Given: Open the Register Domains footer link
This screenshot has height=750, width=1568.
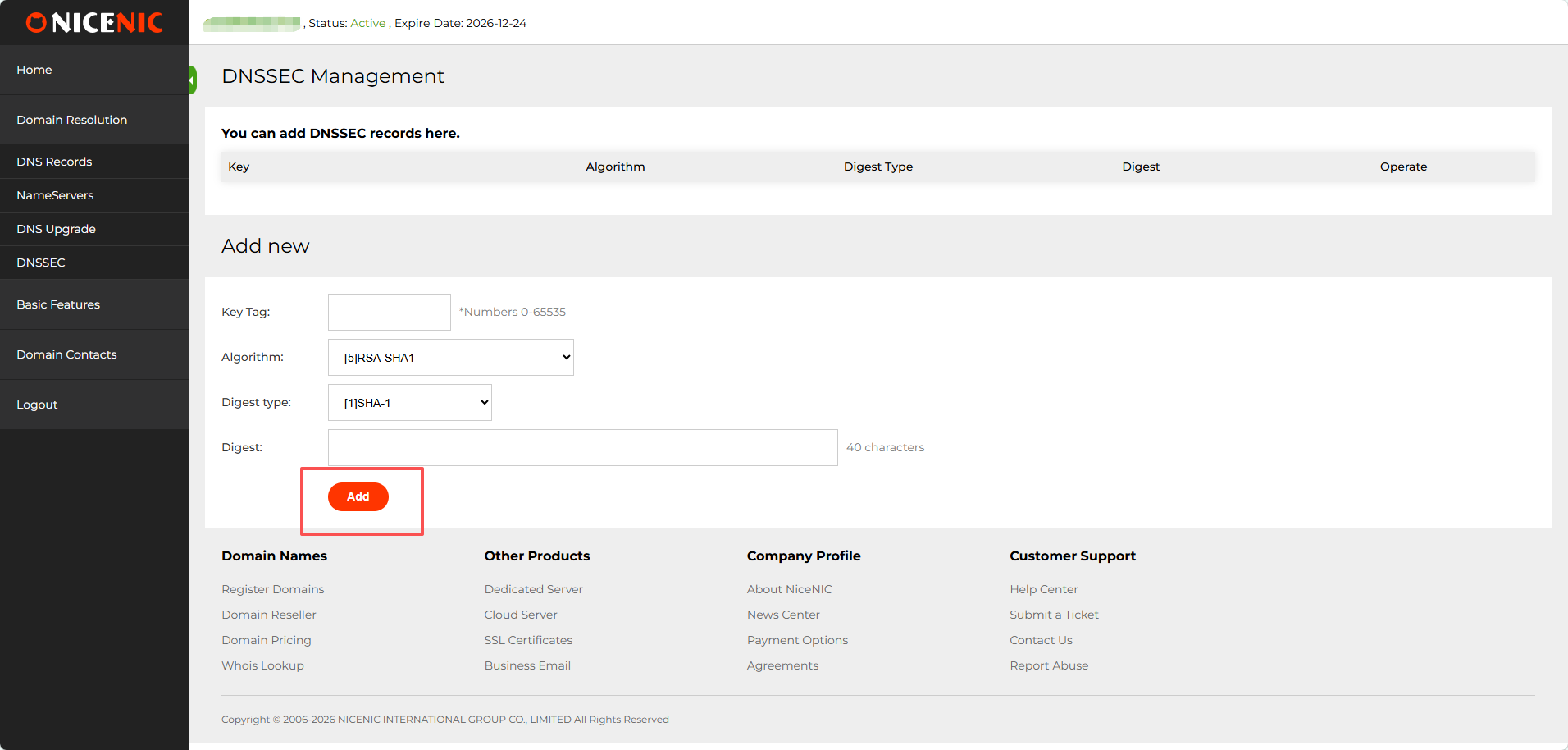Looking at the screenshot, I should pos(272,590).
